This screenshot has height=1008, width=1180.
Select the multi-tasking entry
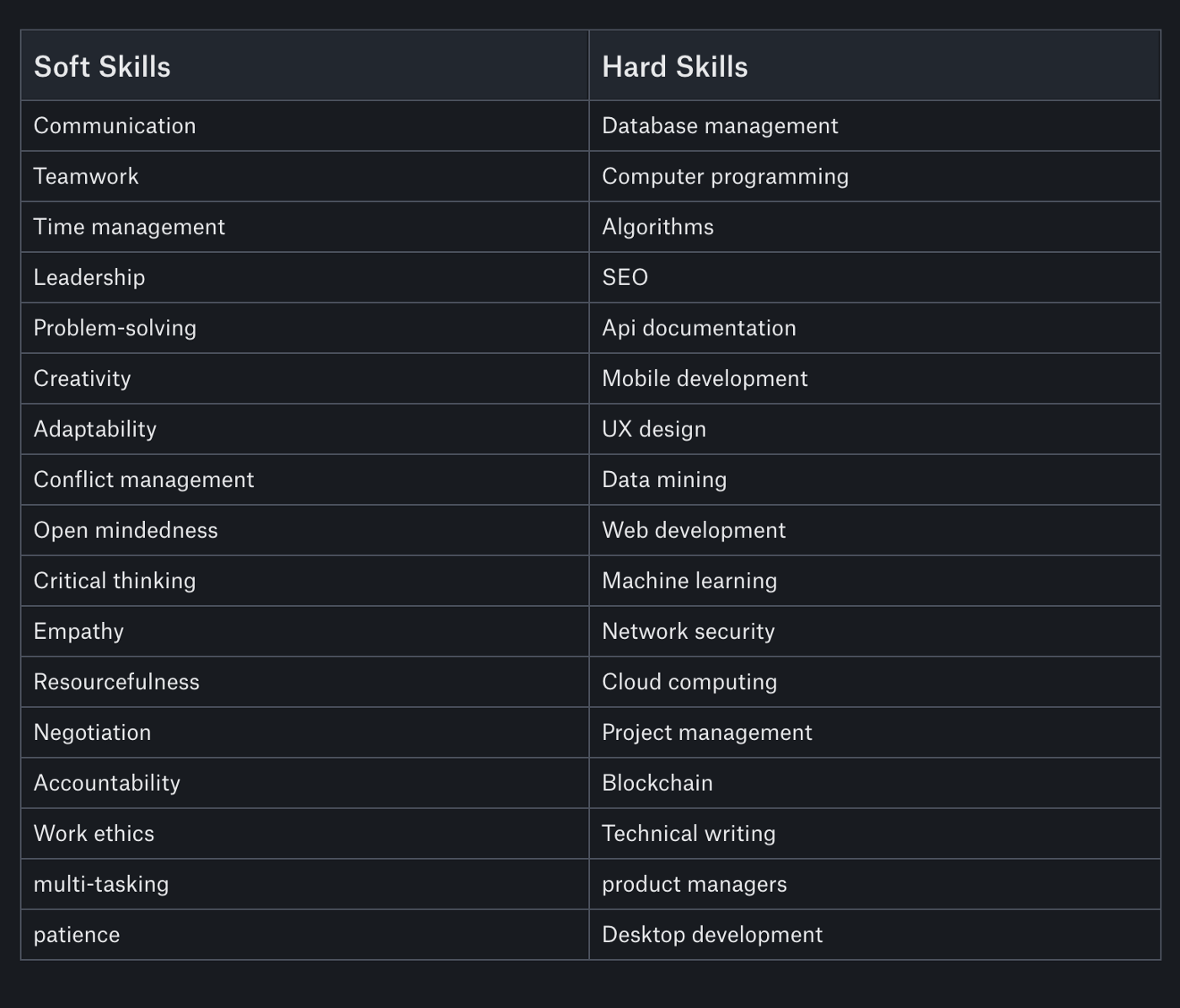pos(101,884)
